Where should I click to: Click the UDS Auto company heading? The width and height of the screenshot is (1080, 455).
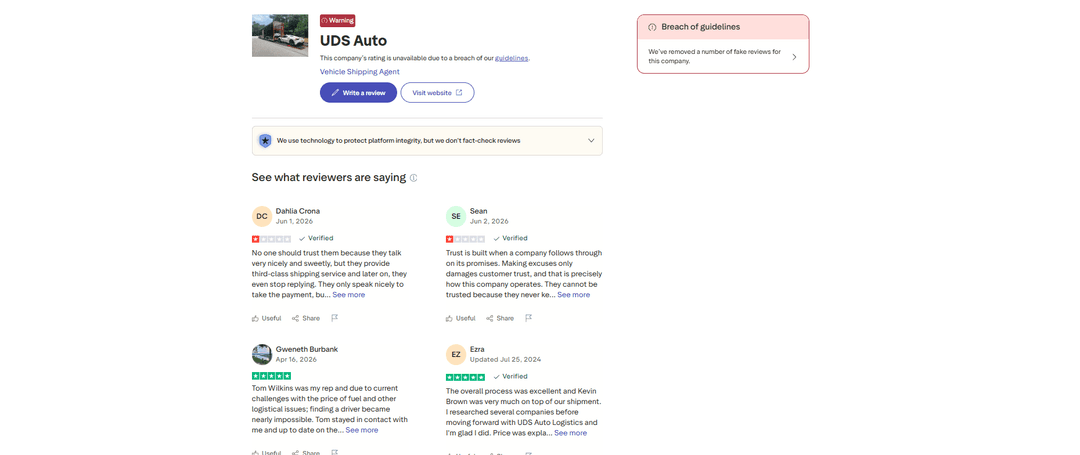(x=353, y=41)
